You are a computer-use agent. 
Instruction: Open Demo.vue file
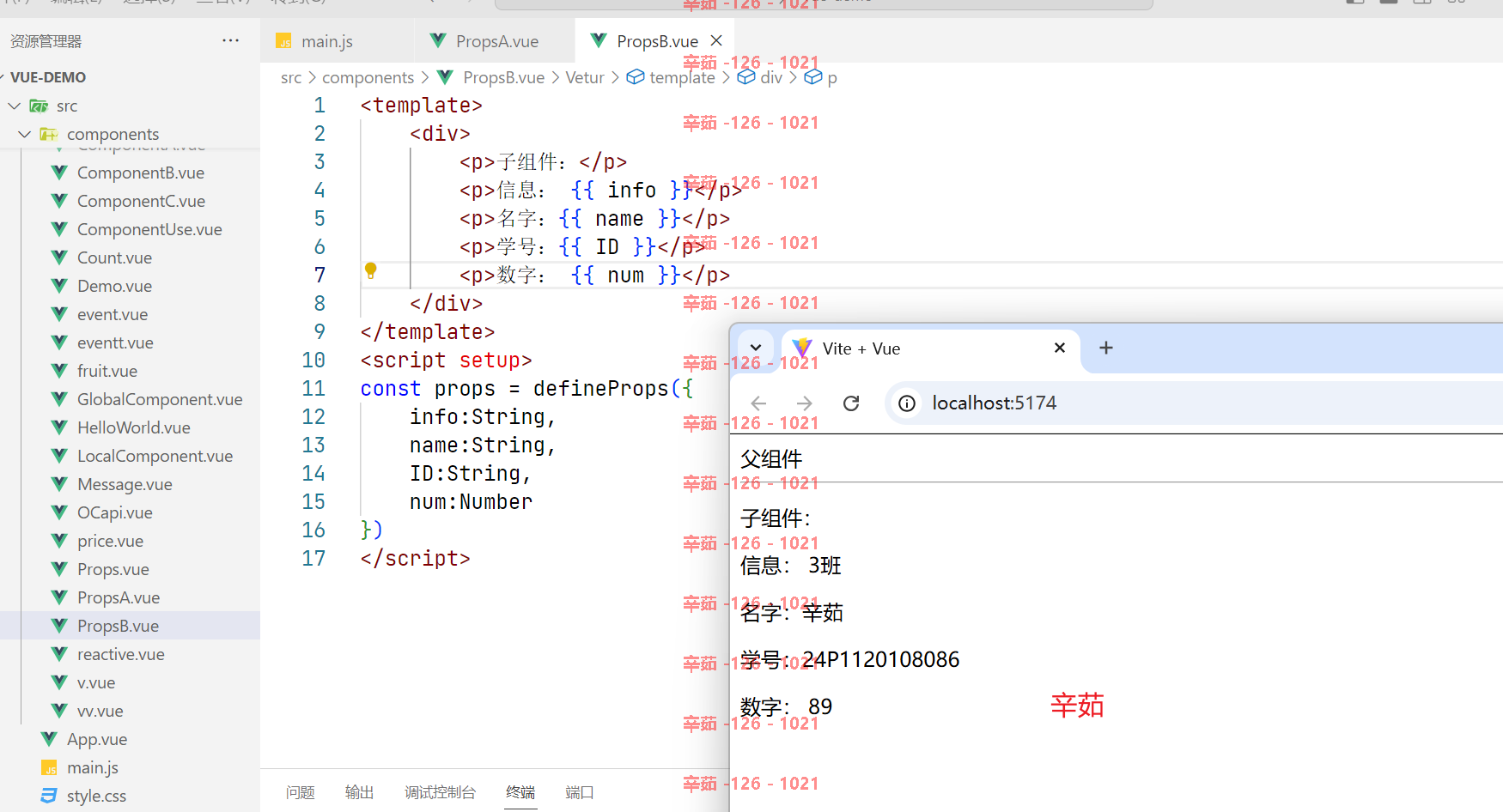(114, 286)
